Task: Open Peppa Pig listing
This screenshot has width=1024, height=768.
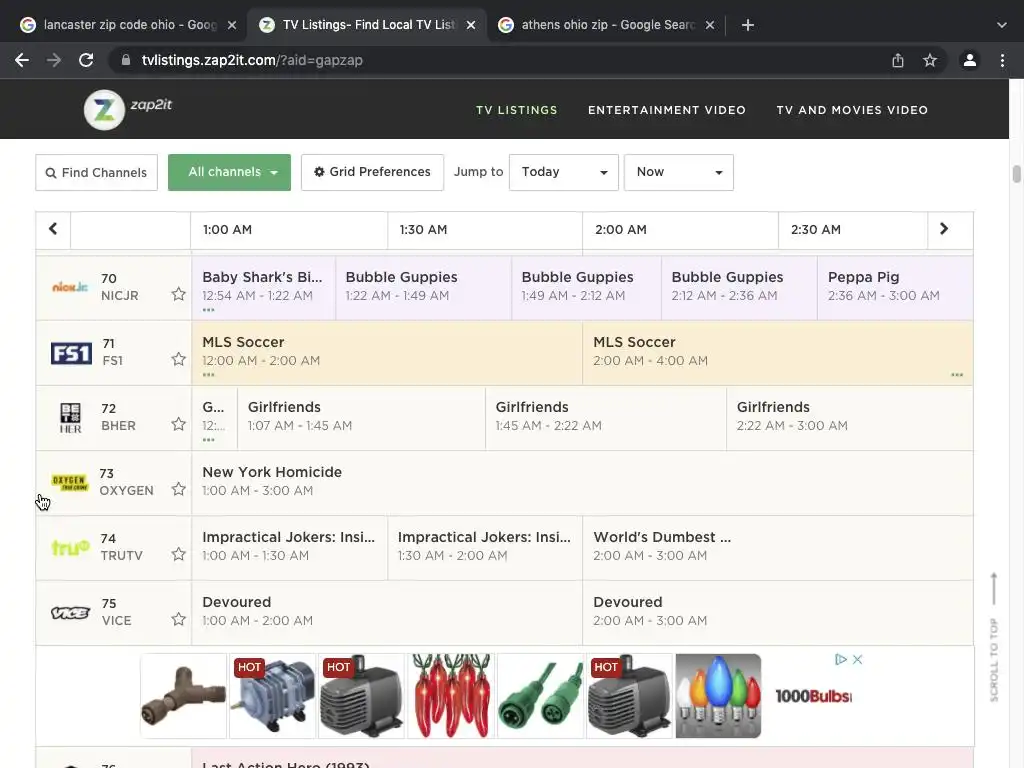Action: [895, 287]
